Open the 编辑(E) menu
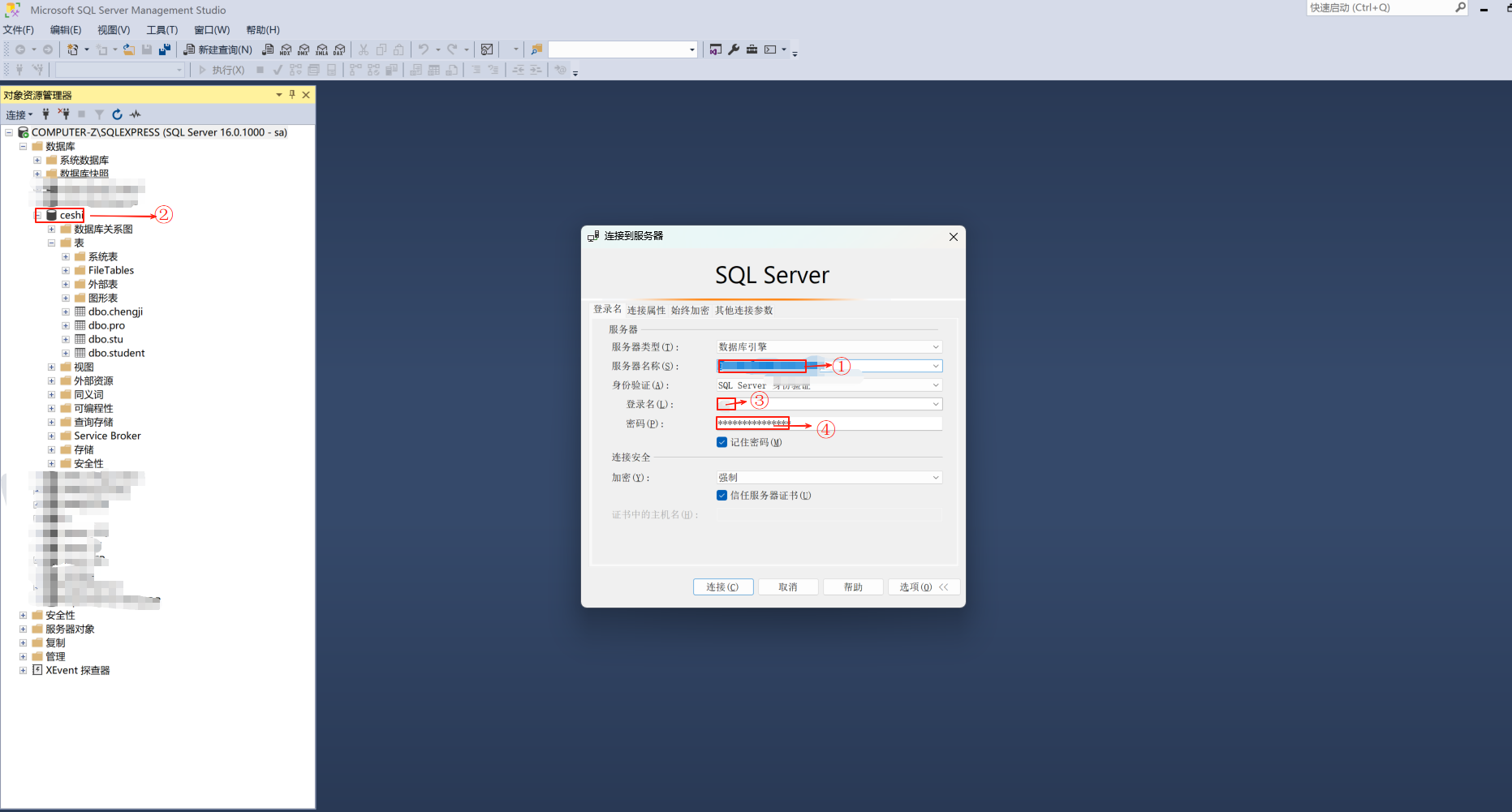 pyautogui.click(x=66, y=30)
